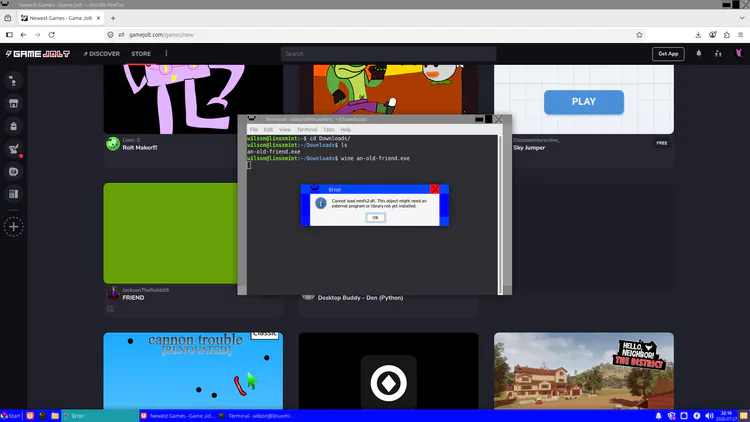Open the sidebar library icon

coord(13,194)
